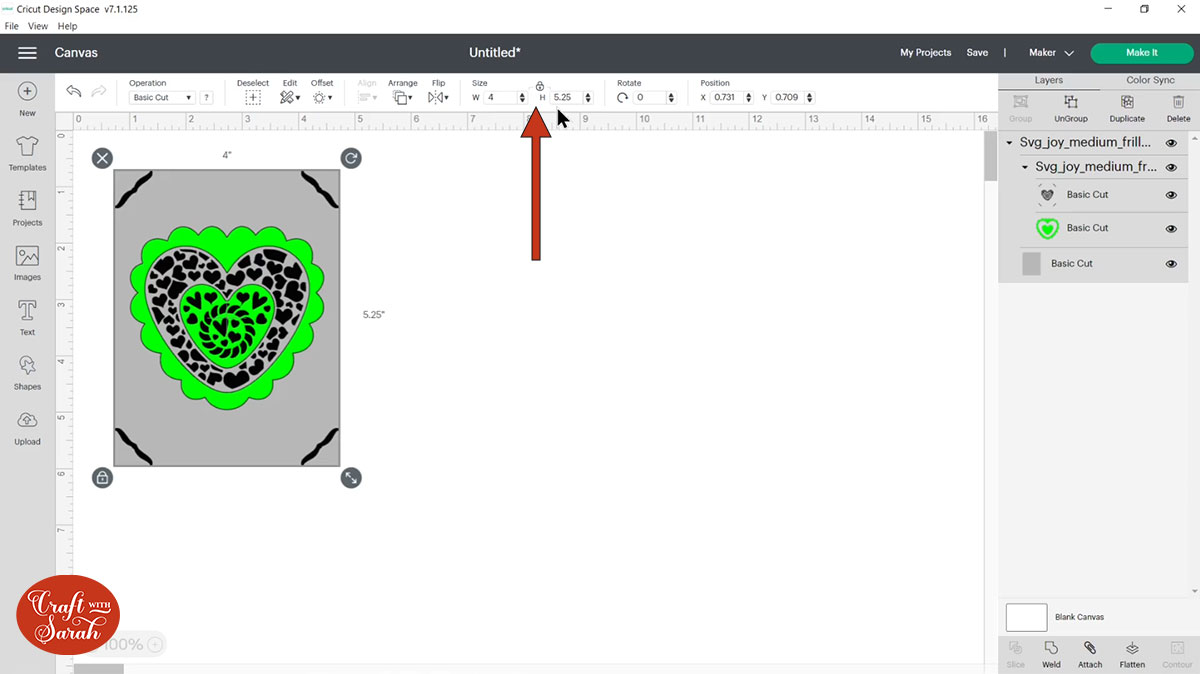Click the Save link
This screenshot has width=1200, height=674.
pos(977,53)
